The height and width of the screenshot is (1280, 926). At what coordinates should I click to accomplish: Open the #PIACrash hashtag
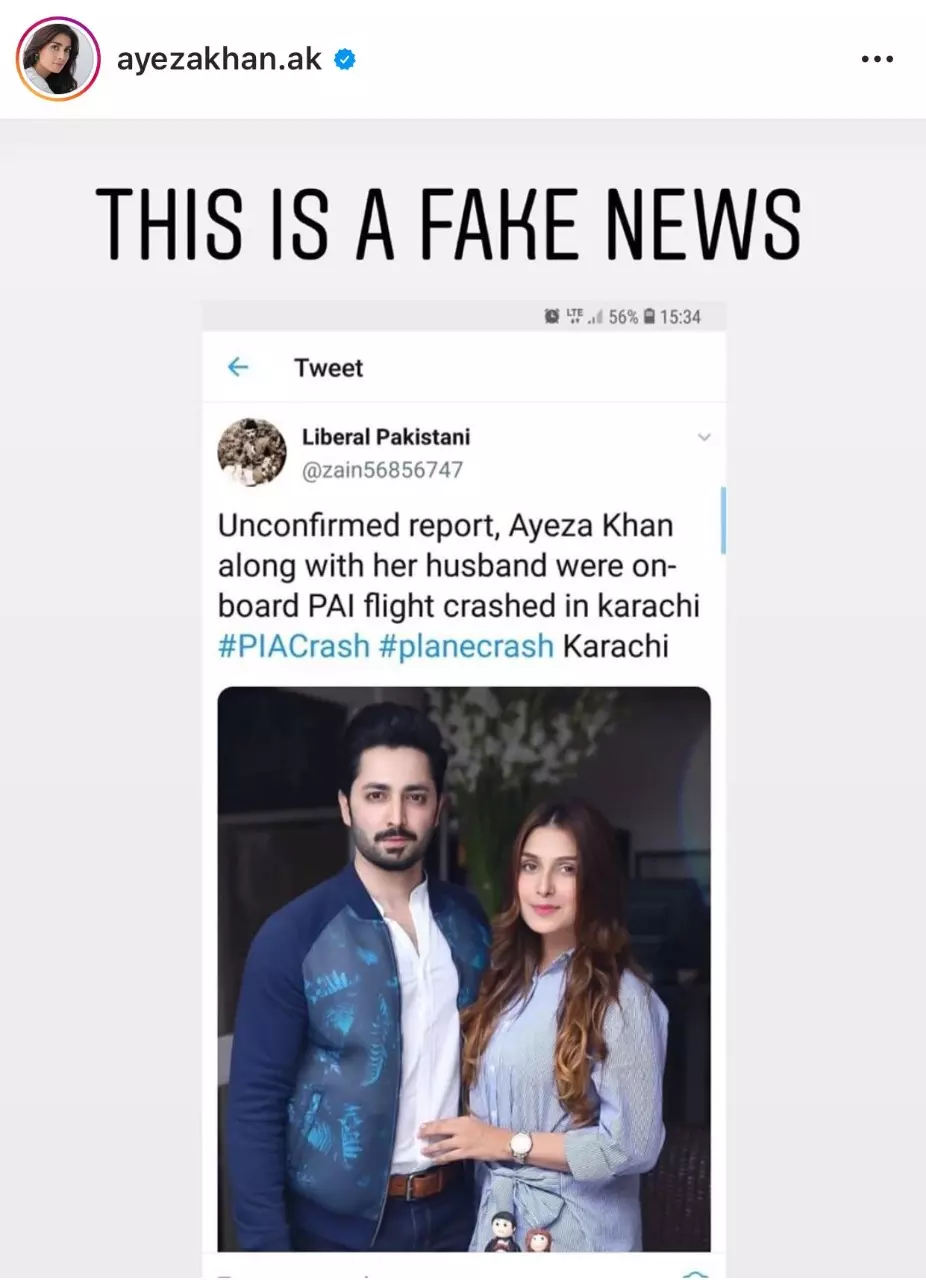[293, 646]
